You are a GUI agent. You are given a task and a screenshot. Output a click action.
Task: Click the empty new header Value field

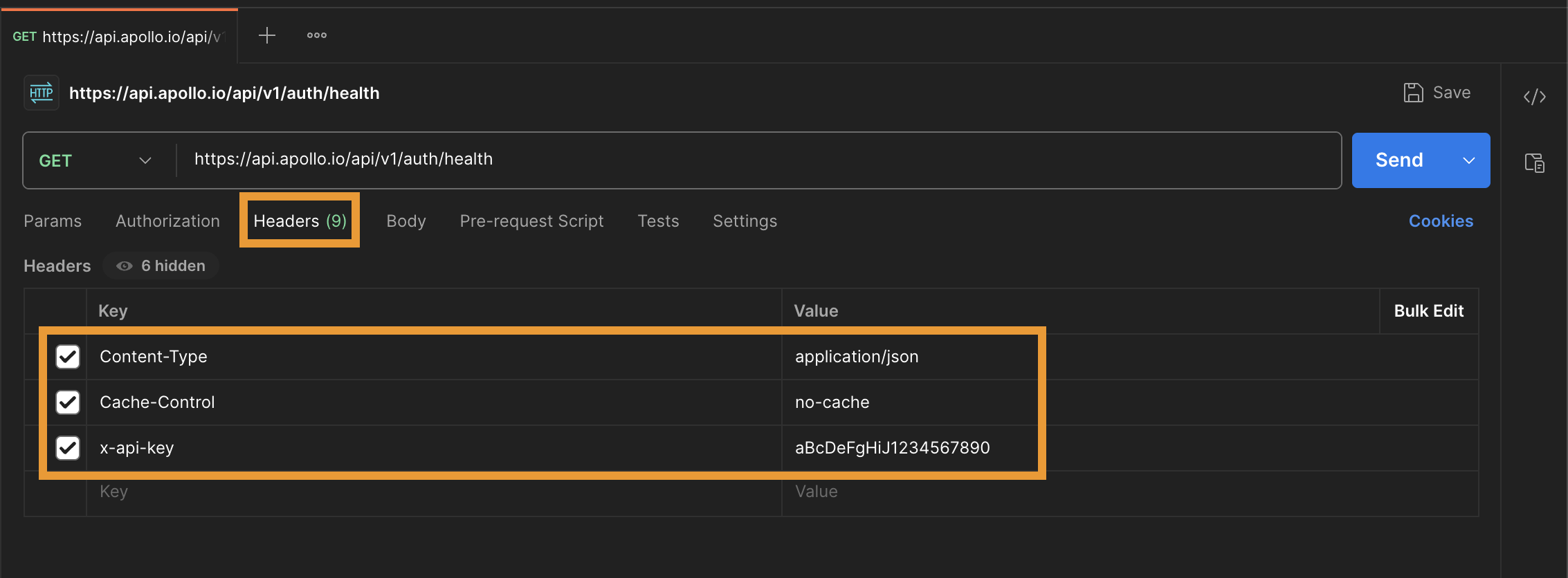click(1130, 492)
